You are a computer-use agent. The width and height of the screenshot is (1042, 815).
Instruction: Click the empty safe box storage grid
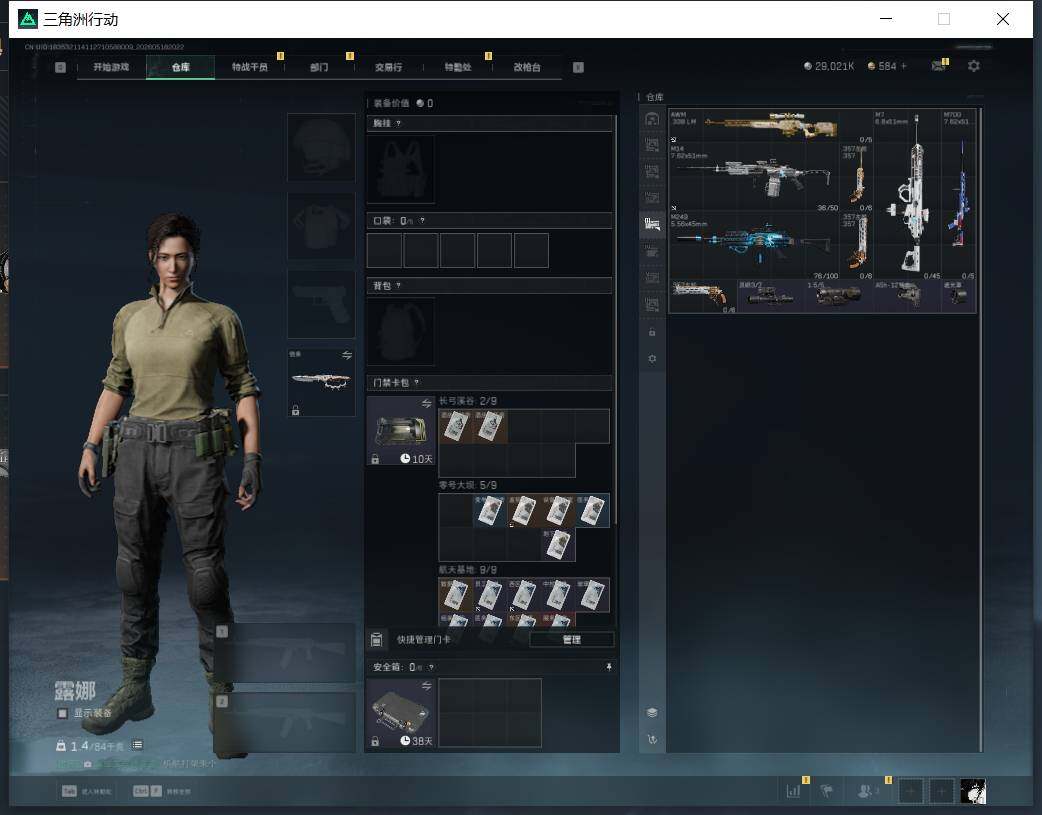click(x=490, y=713)
